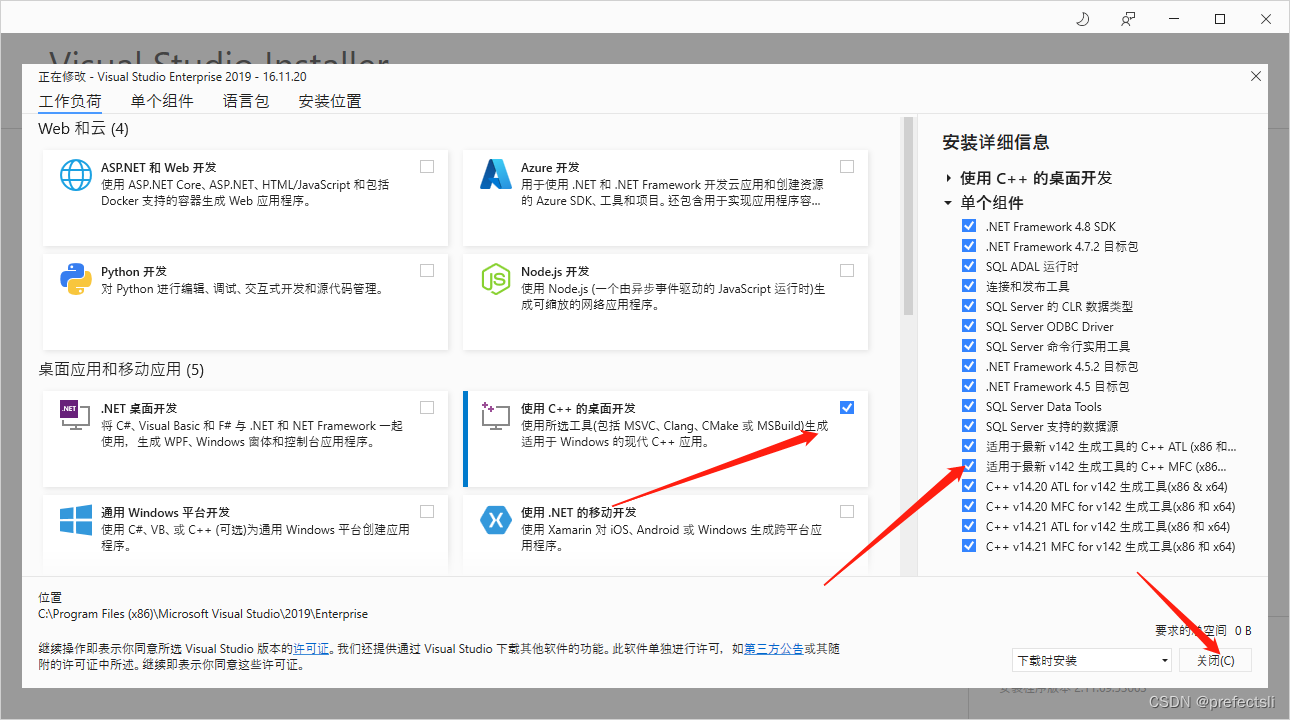Click the Azure development logo icon
The width and height of the screenshot is (1290, 720).
point(496,175)
